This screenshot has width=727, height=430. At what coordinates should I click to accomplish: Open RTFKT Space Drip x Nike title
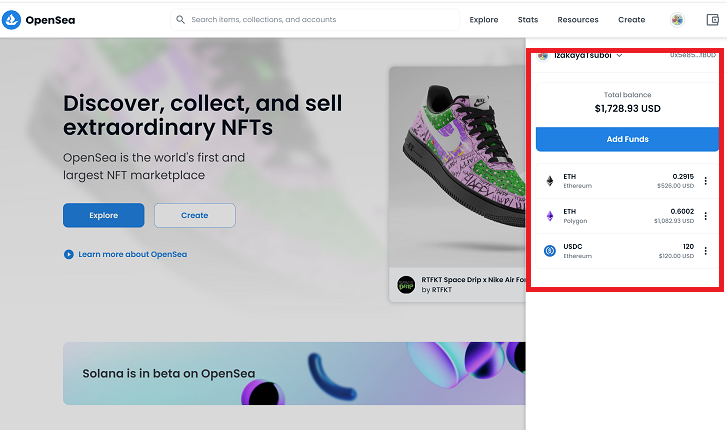[473, 280]
